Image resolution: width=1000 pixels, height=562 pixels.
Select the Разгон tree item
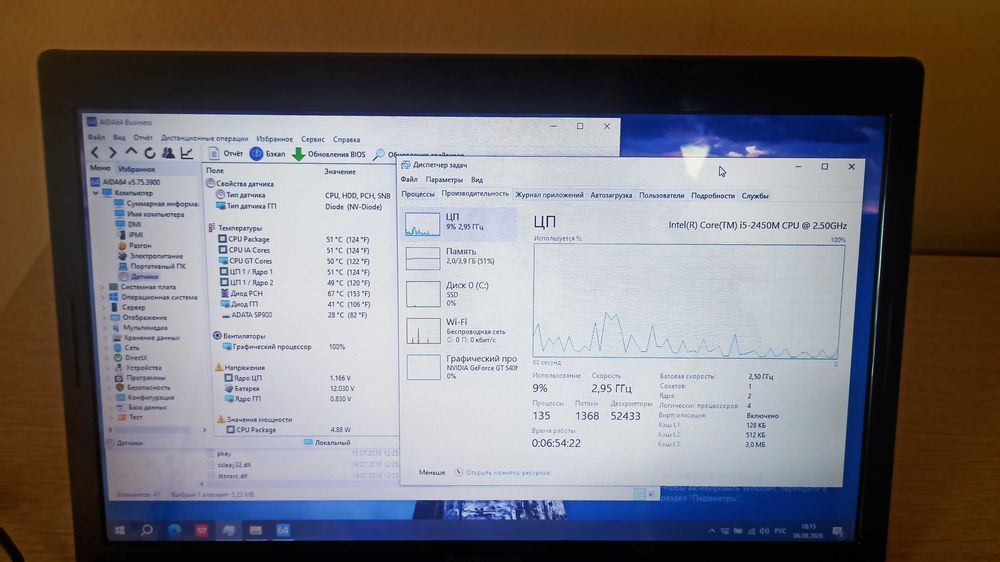(x=135, y=245)
